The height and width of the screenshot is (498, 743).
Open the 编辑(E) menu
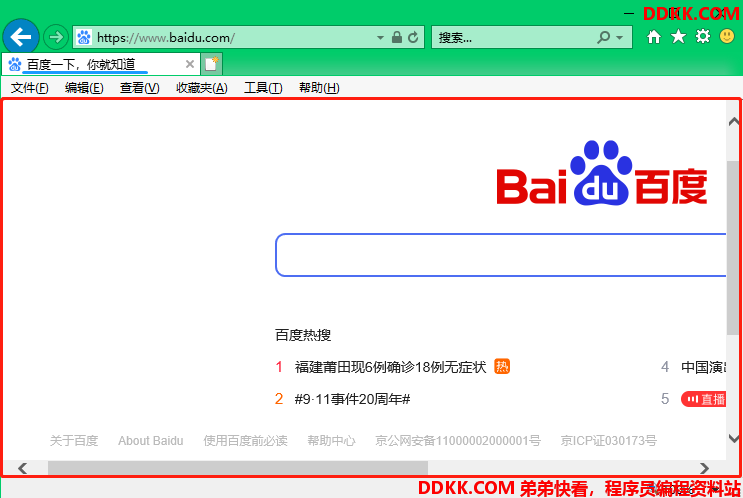point(84,88)
